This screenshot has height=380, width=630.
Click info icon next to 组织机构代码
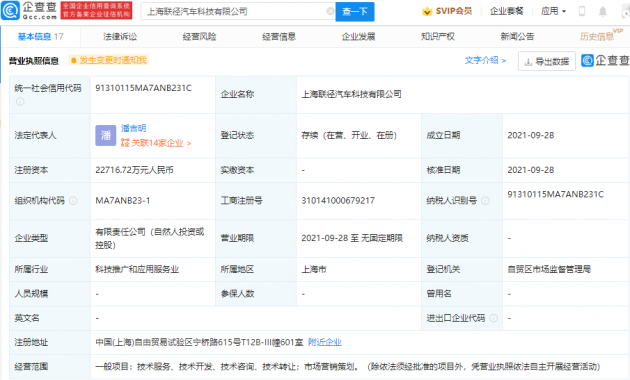(x=73, y=200)
